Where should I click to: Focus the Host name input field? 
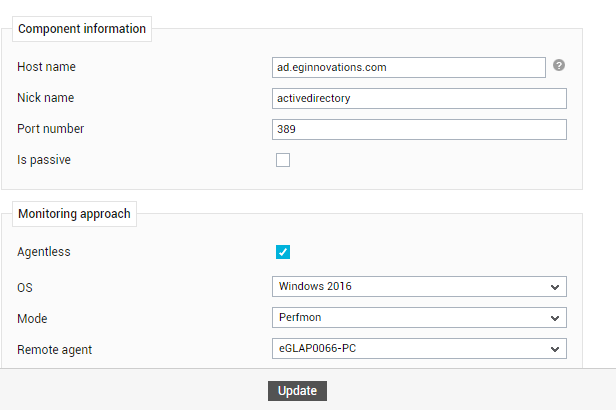[409, 68]
